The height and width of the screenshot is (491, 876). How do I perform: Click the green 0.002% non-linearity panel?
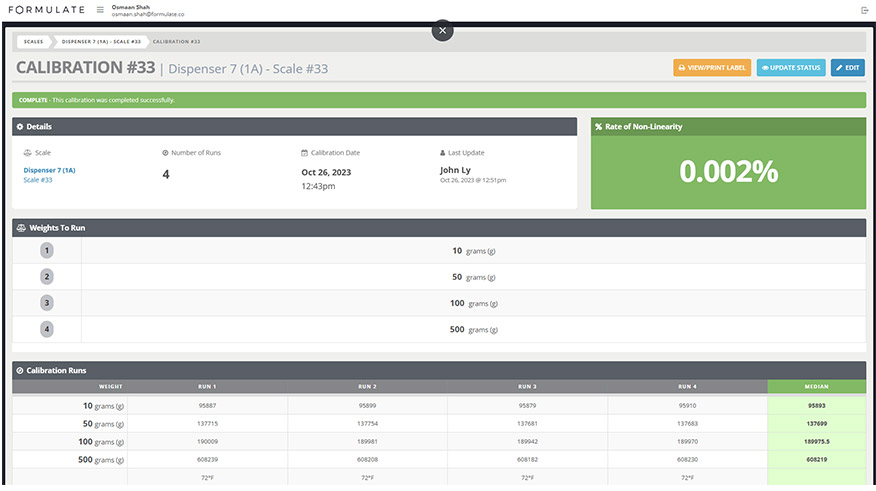[x=728, y=172]
